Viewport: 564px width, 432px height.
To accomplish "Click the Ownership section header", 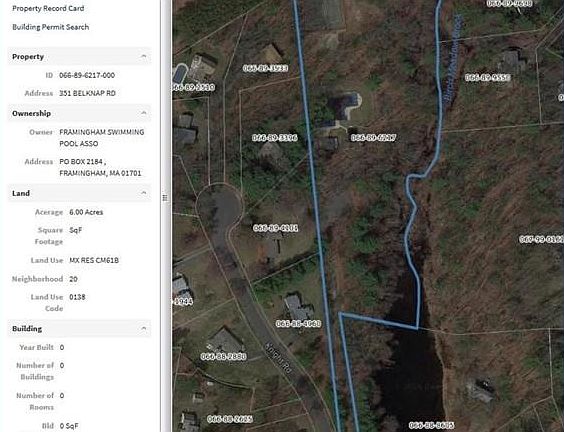I will click(79, 113).
